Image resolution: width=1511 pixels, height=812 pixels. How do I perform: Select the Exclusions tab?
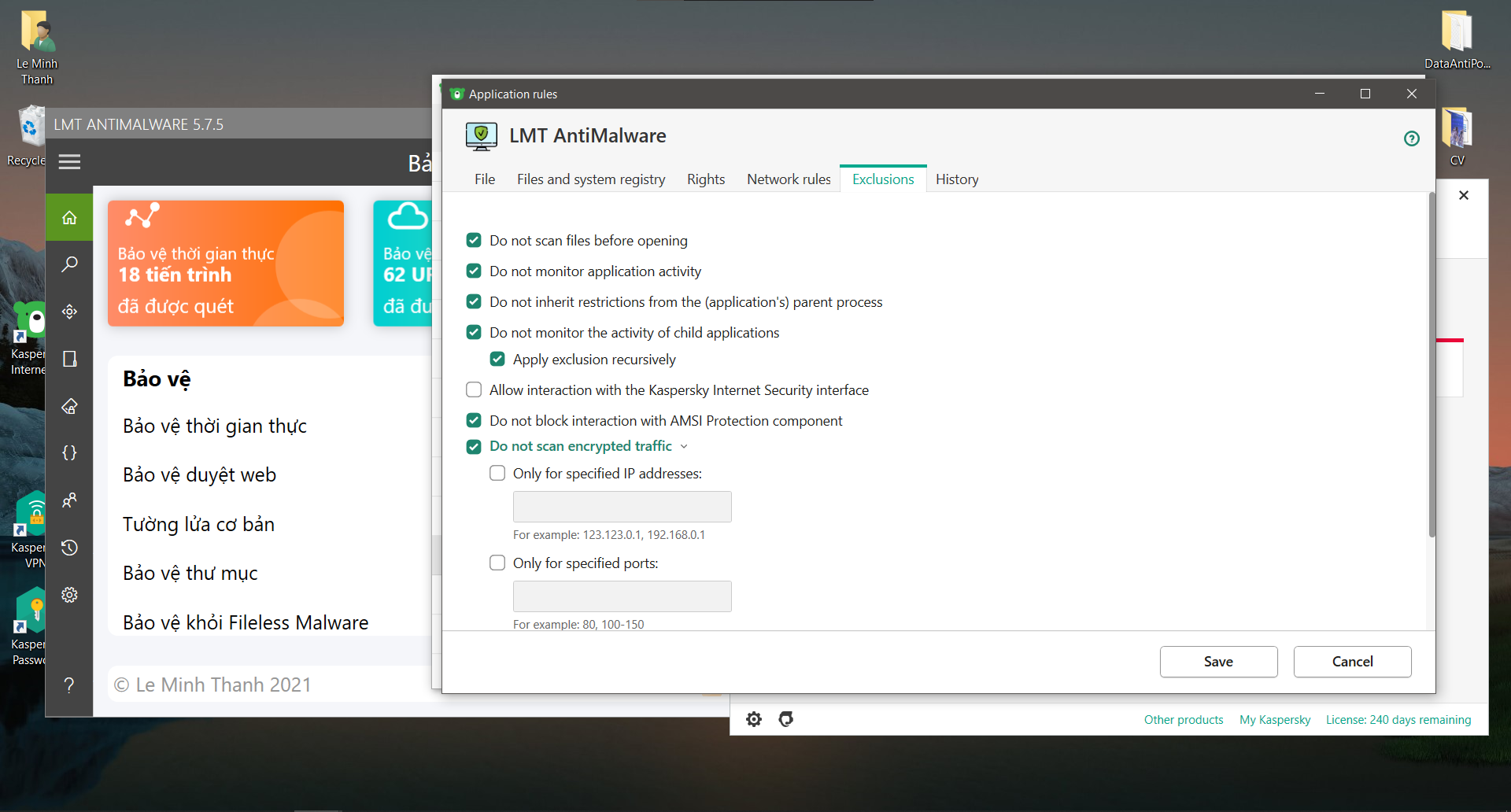coord(883,179)
